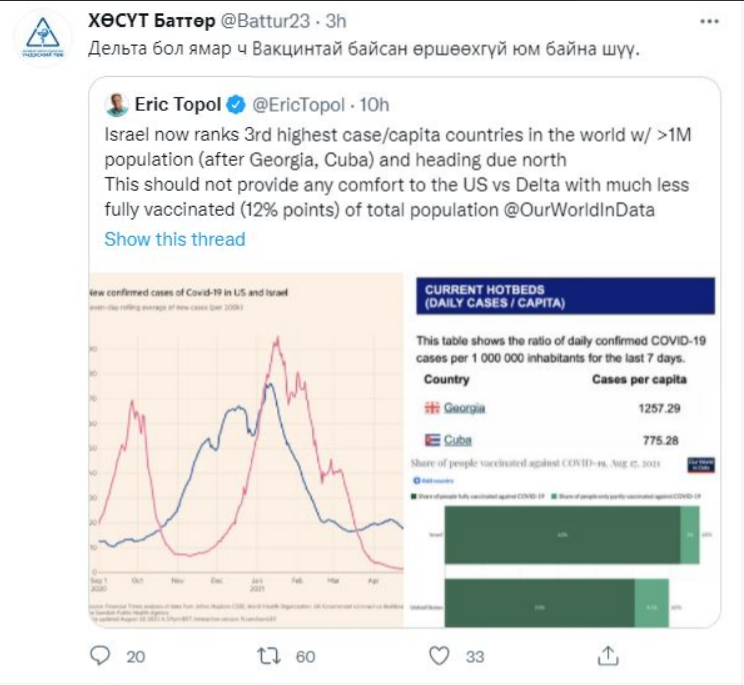This screenshot has height=685, width=744.
Task: Click the 10h quoted tweet timestamp
Action: click(x=374, y=105)
